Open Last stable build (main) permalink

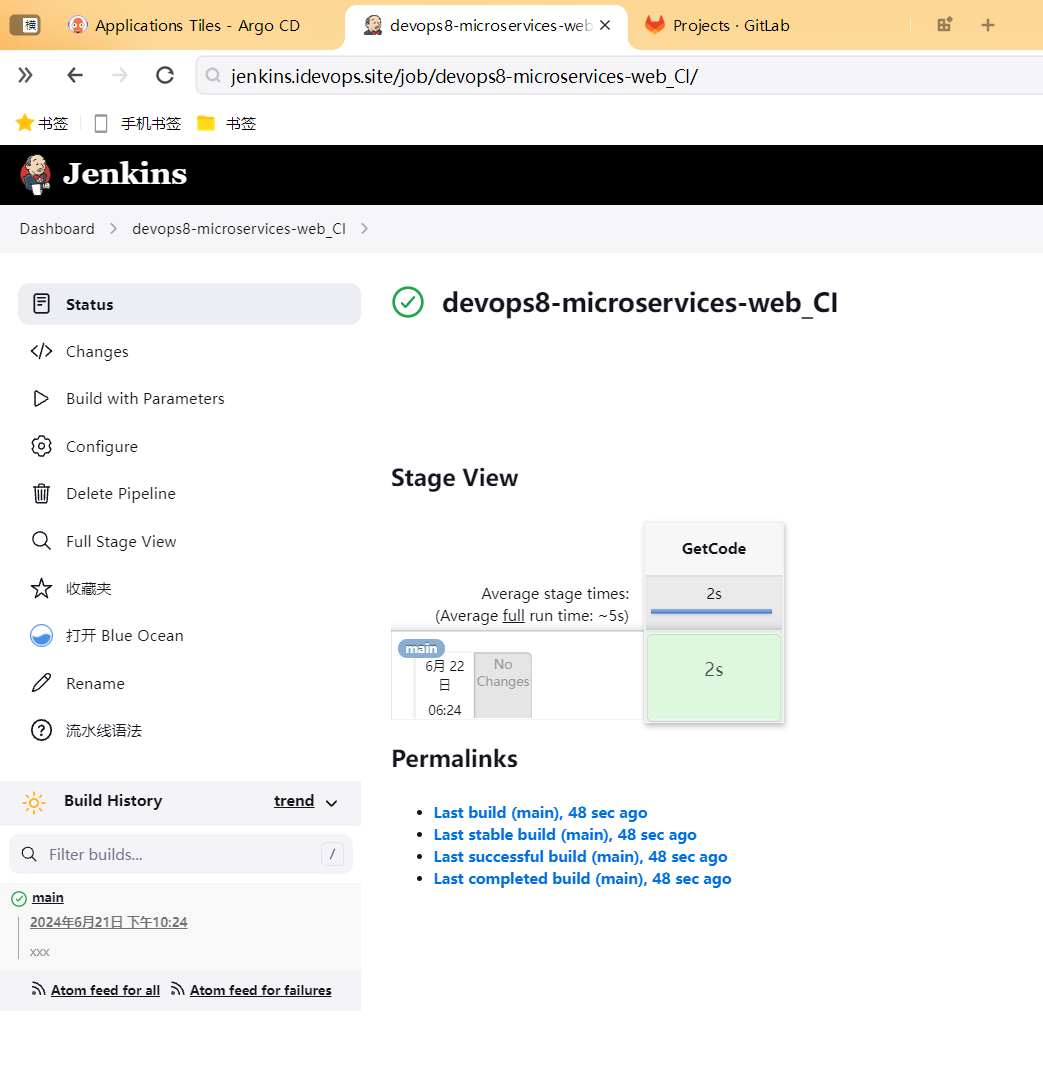pyautogui.click(x=565, y=834)
